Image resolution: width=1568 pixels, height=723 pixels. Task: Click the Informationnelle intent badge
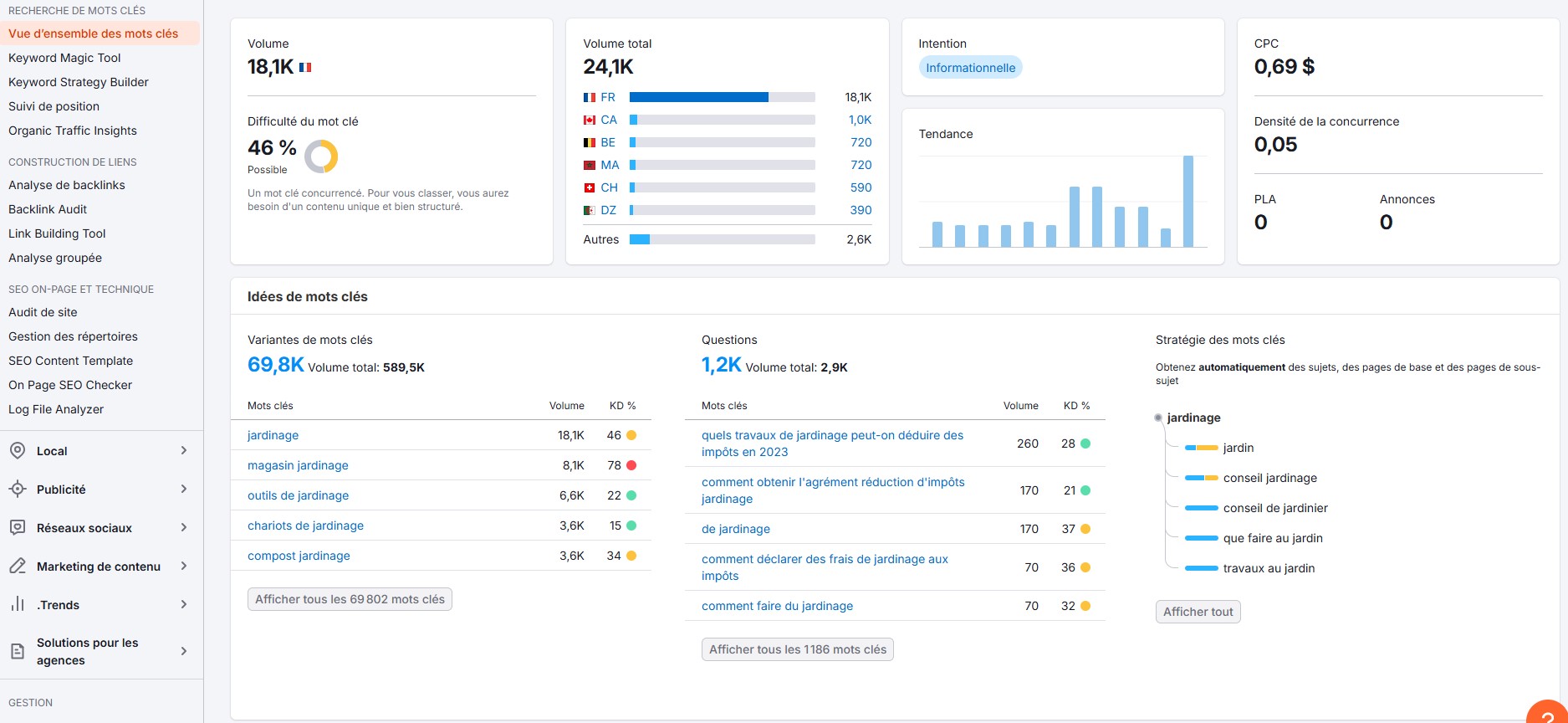[x=970, y=68]
